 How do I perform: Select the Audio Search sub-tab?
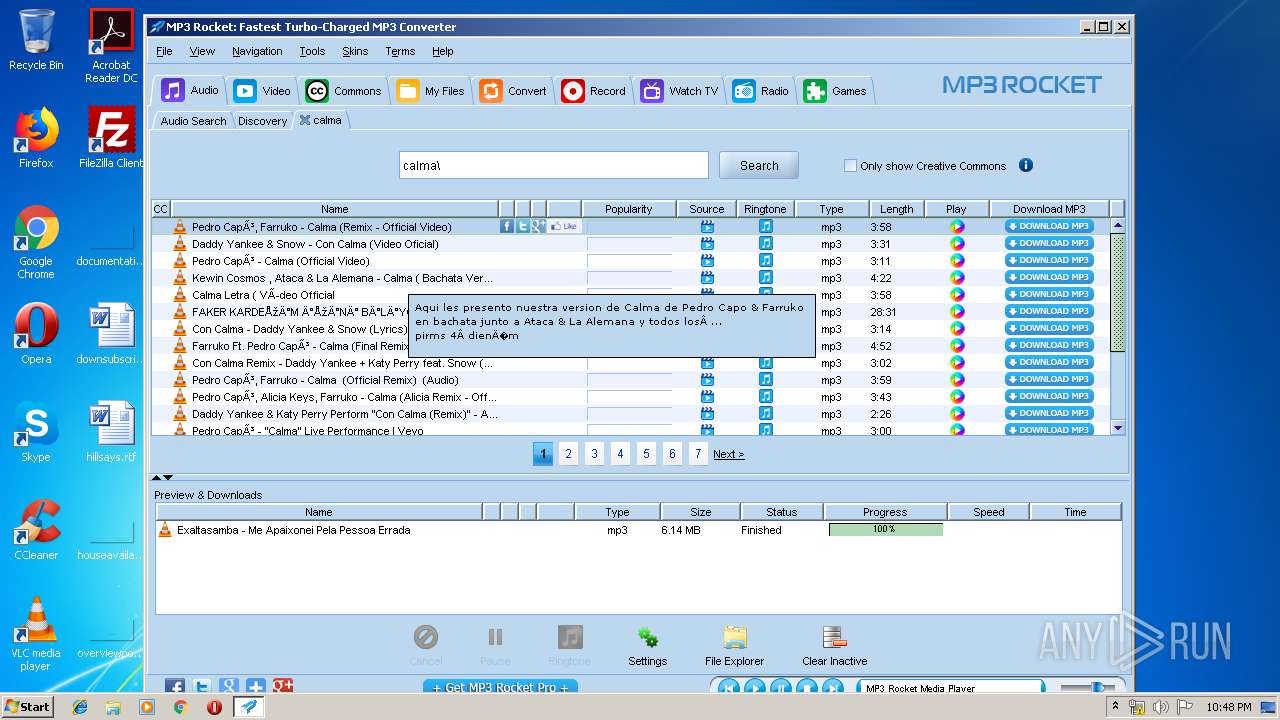[194, 121]
